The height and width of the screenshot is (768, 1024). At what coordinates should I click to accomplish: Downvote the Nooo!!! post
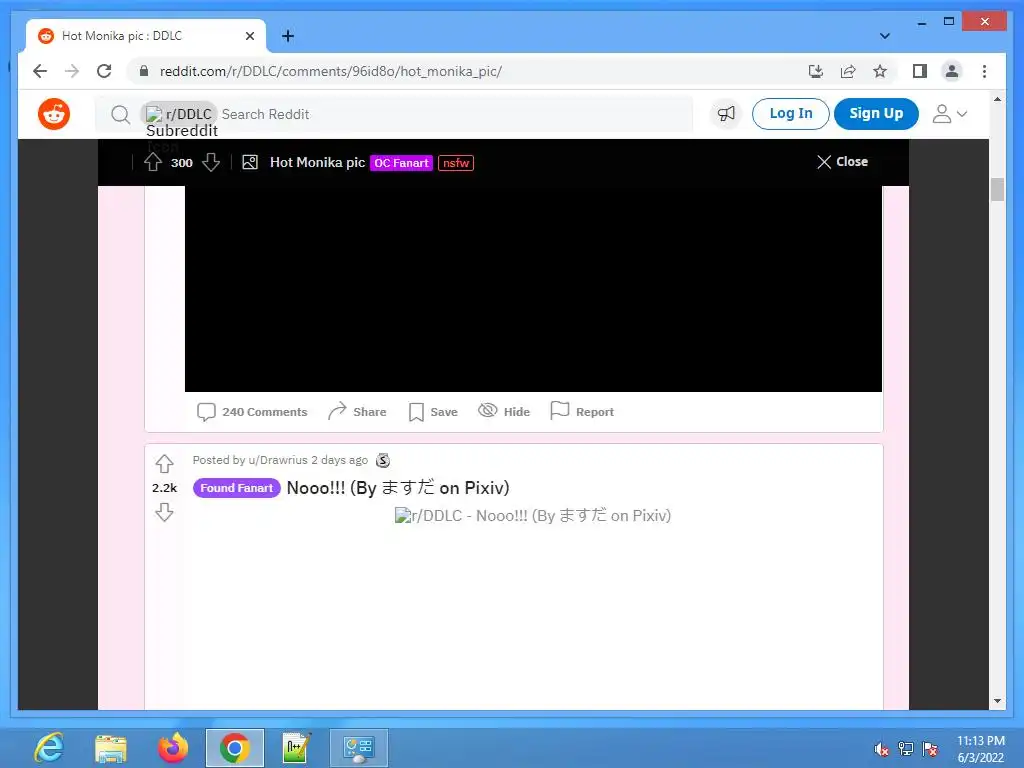tap(165, 512)
